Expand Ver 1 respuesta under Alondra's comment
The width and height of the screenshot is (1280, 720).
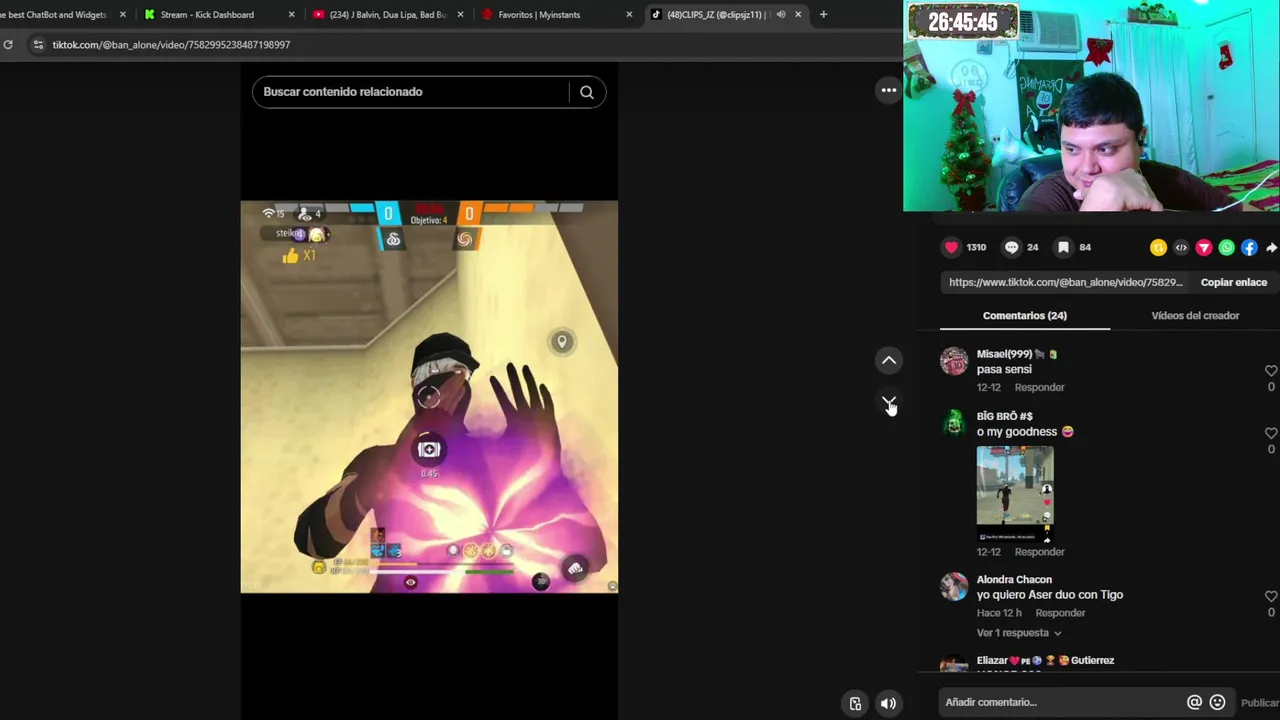pyautogui.click(x=1019, y=633)
